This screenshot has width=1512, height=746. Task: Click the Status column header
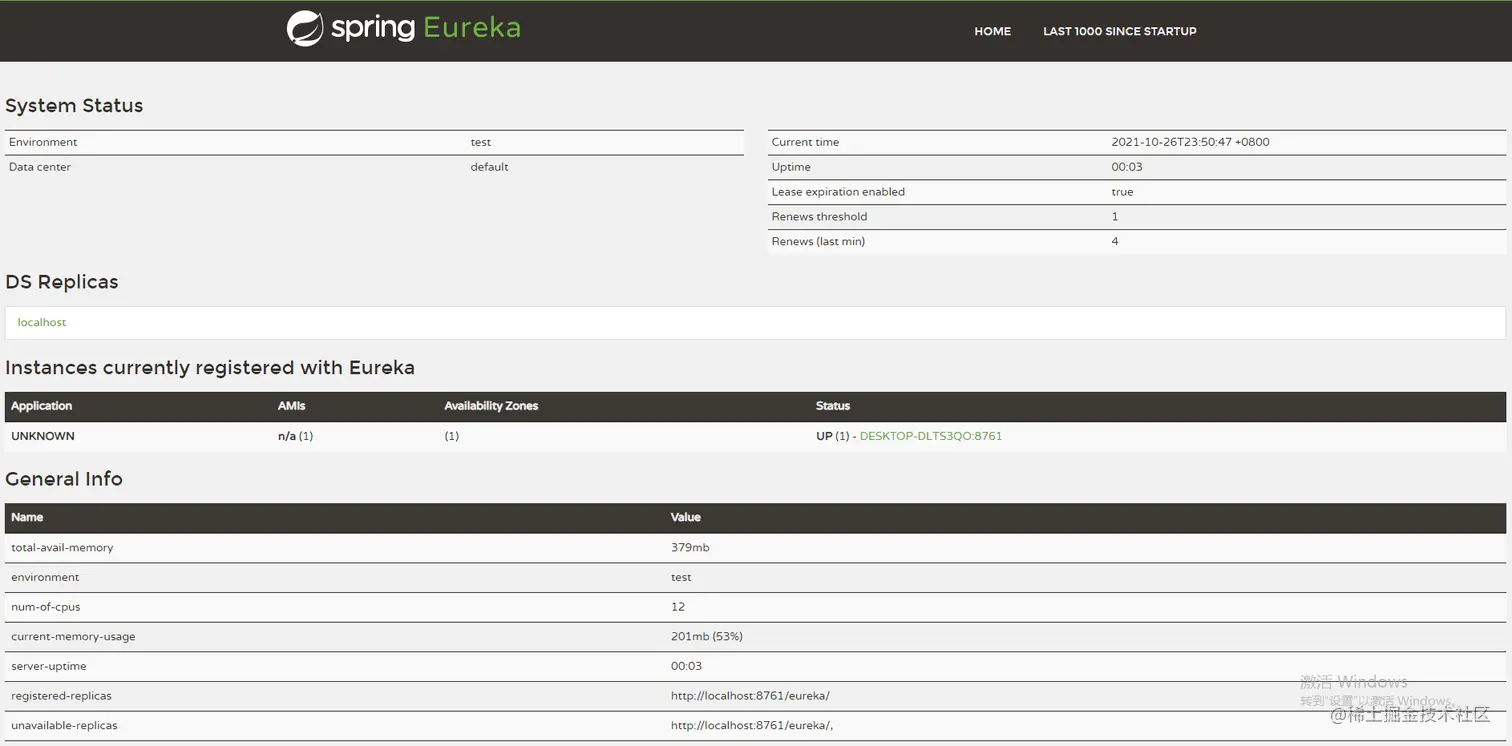click(833, 406)
